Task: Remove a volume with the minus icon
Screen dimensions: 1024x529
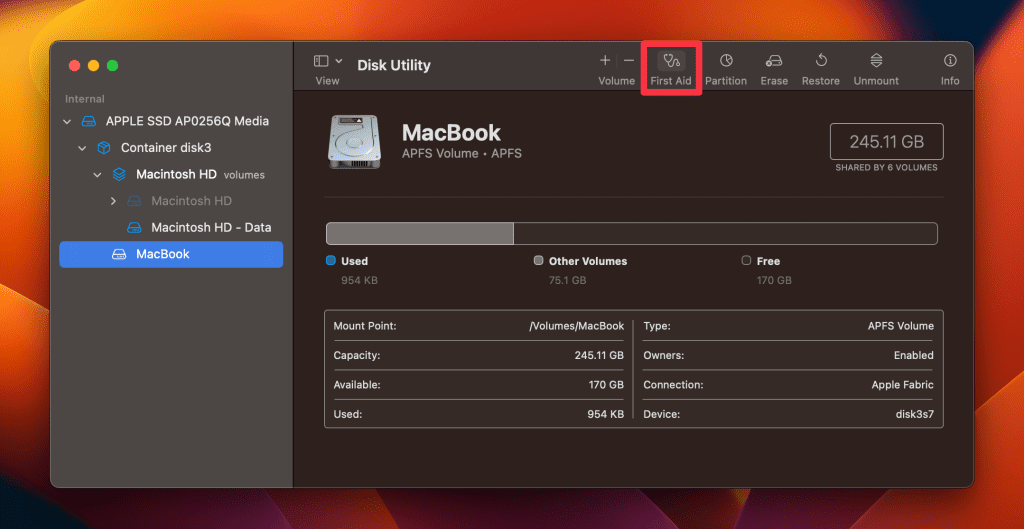Action: point(628,61)
